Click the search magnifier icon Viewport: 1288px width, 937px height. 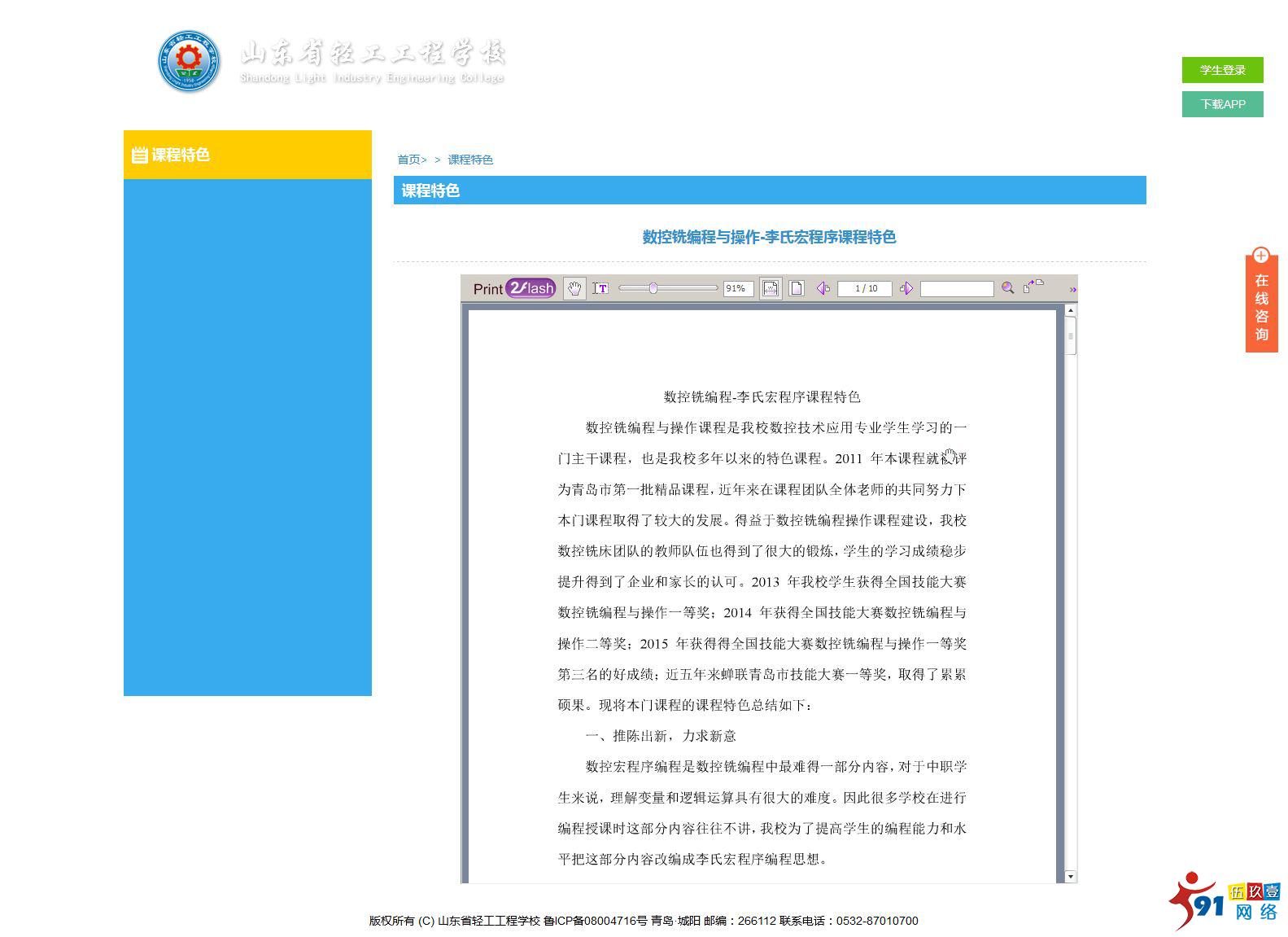[1007, 288]
